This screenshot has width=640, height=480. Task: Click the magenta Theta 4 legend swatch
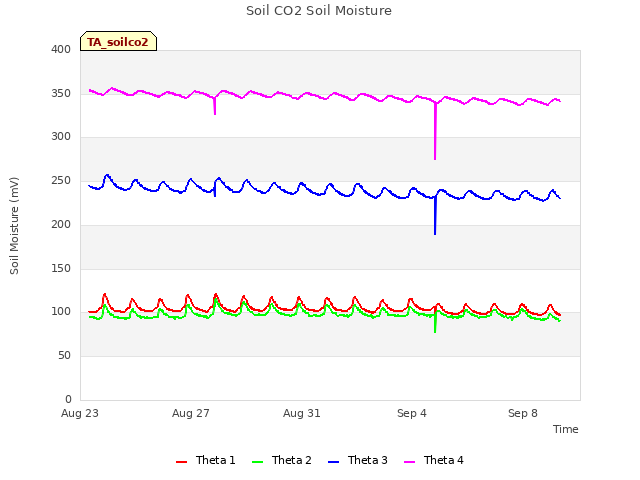pos(409,462)
